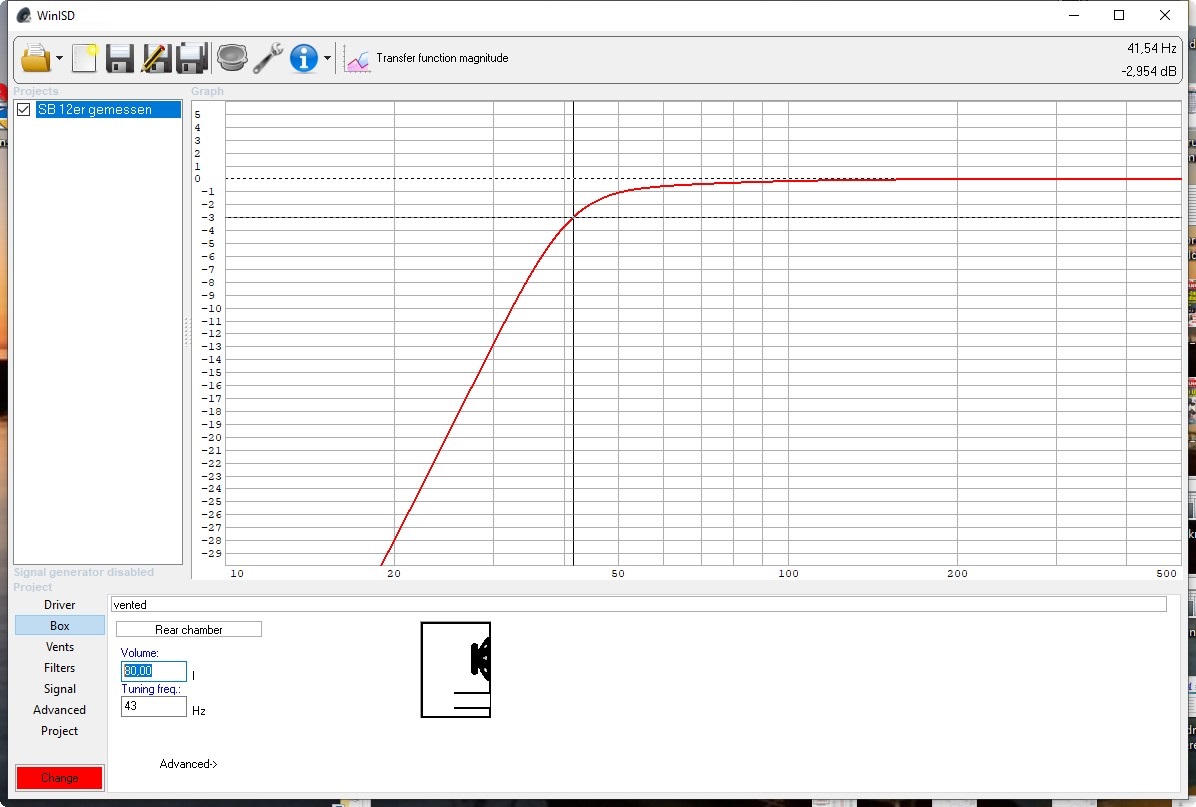Open the Project tab

tap(59, 731)
